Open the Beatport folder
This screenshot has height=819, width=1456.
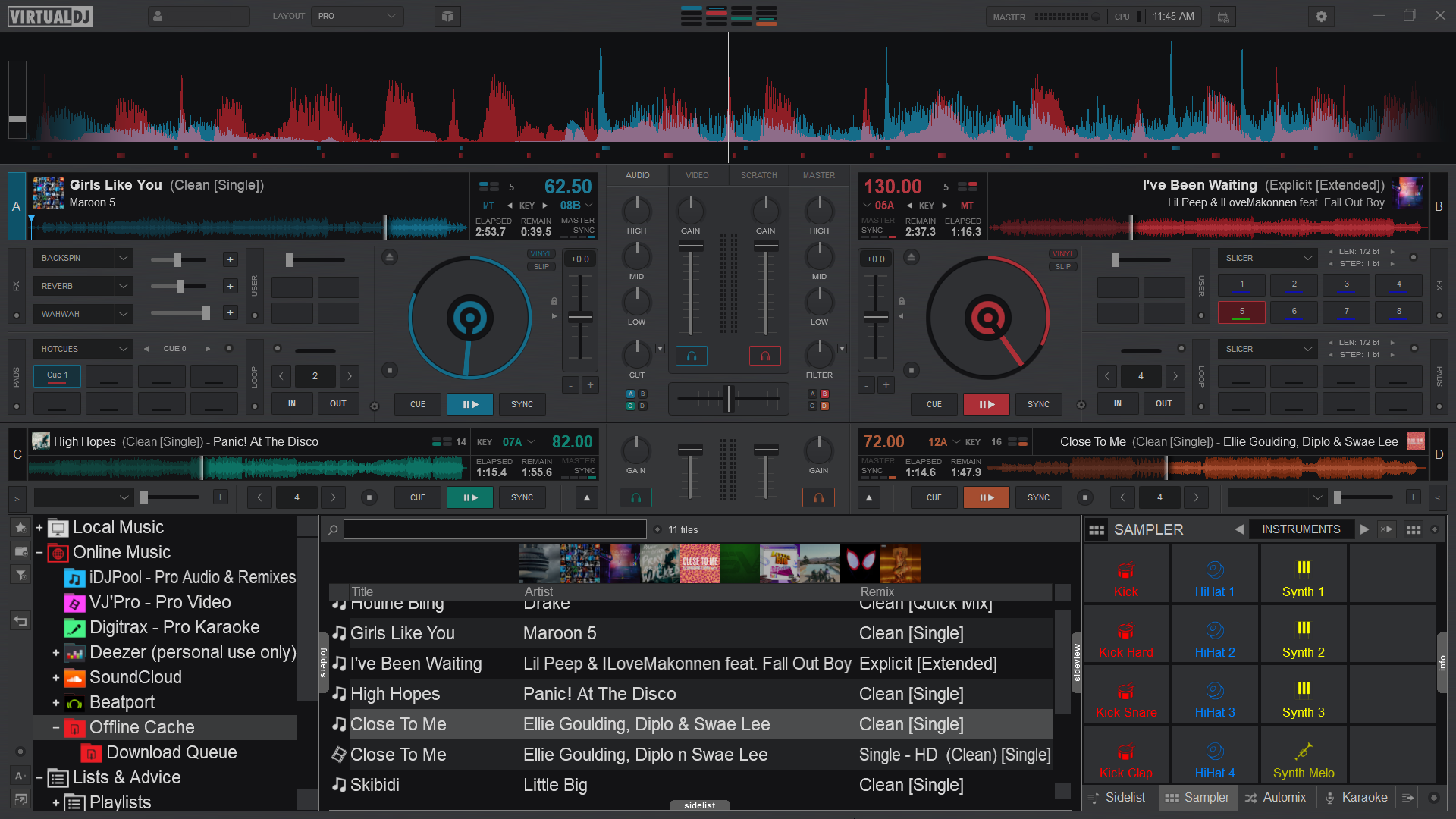(x=121, y=702)
